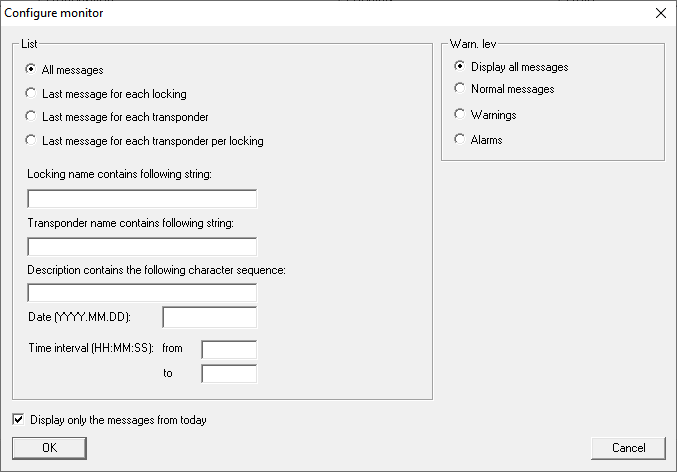Select the Warnings radio button
Viewport: 677px width, 472px height.
(460, 115)
